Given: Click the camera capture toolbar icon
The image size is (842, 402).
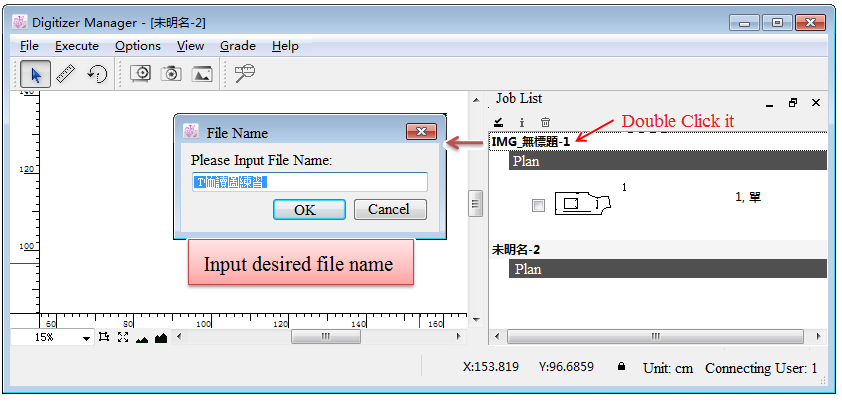Looking at the screenshot, I should [171, 73].
